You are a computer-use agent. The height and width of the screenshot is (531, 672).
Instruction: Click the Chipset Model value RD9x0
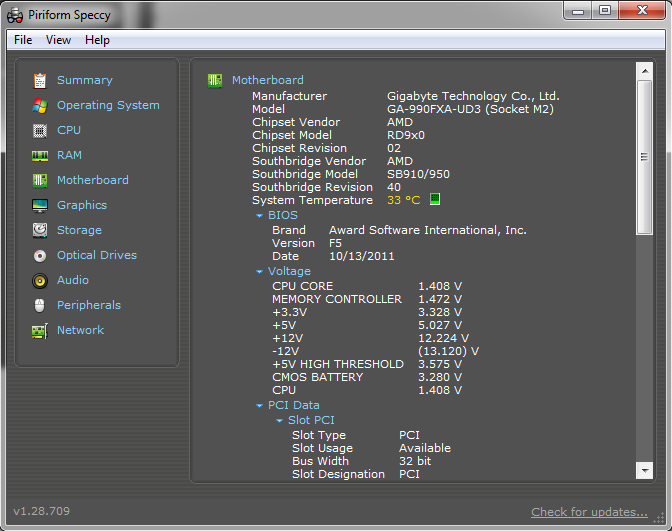(x=406, y=135)
